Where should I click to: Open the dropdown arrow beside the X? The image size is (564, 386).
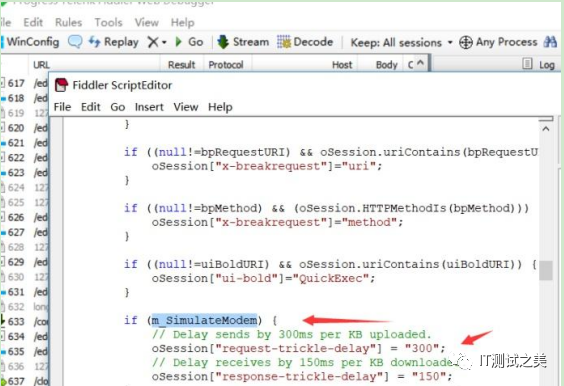pyautogui.click(x=164, y=42)
